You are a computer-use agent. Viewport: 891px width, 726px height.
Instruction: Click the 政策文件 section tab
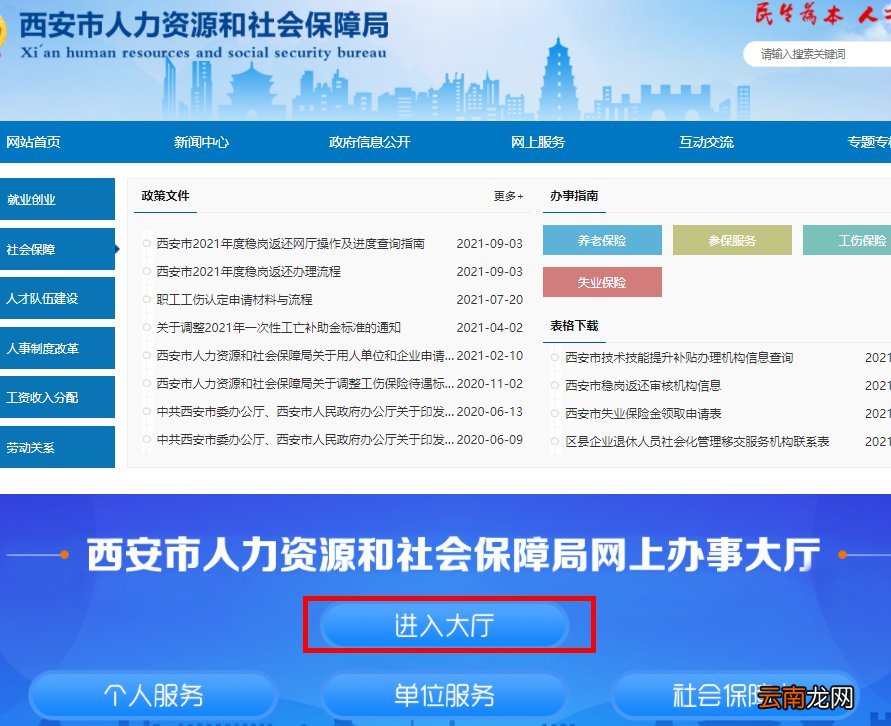click(x=165, y=196)
